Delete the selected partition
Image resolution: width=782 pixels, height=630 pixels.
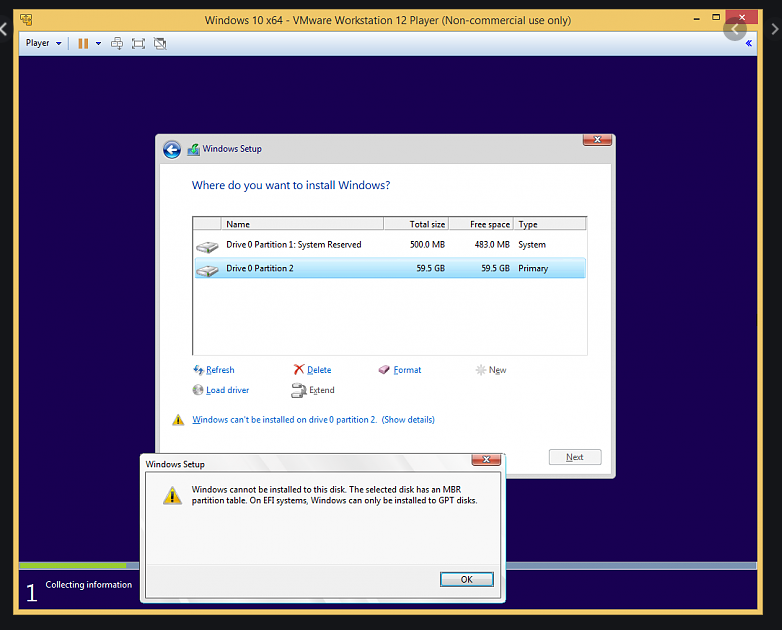click(x=319, y=370)
